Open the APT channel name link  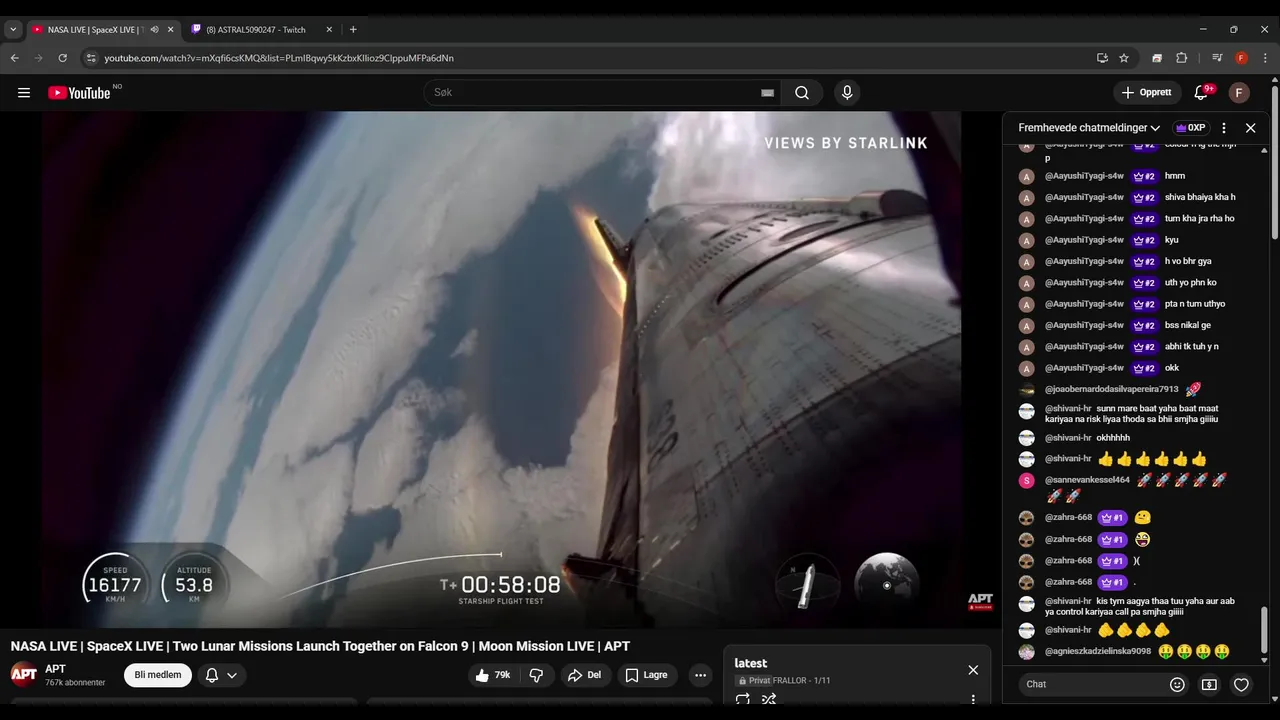point(56,669)
